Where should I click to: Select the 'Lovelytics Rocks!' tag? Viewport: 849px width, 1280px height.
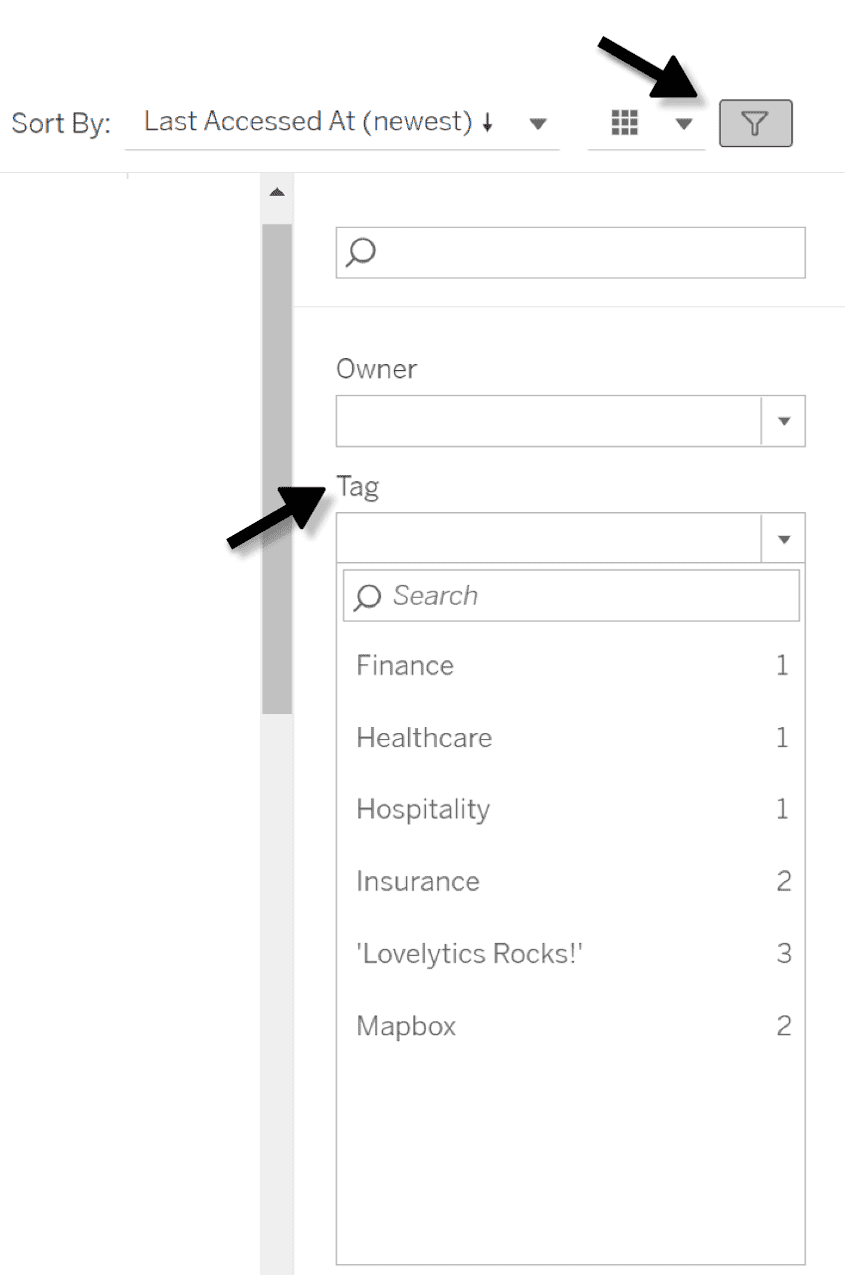469,953
